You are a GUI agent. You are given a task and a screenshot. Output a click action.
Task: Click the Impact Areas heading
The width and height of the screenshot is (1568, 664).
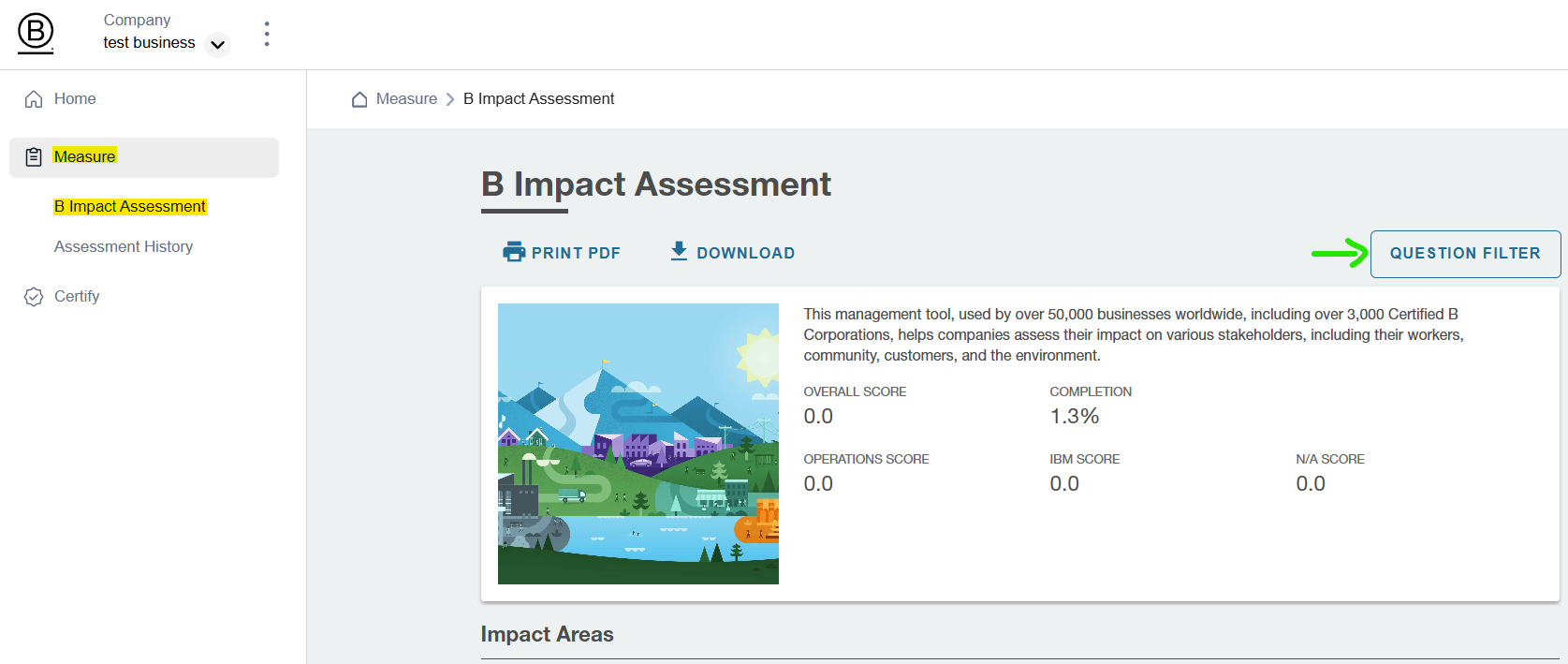tap(547, 634)
